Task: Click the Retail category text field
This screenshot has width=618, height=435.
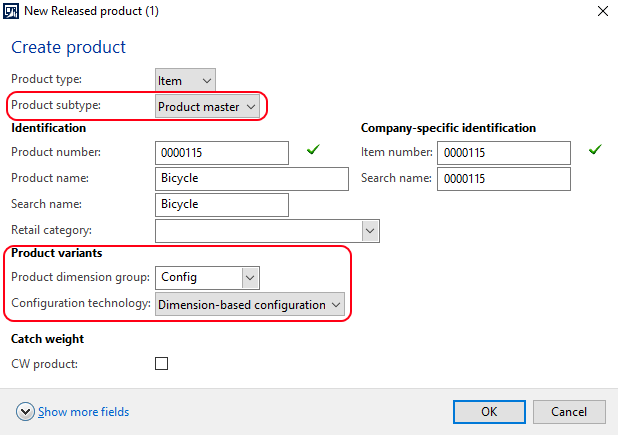Action: point(259,231)
